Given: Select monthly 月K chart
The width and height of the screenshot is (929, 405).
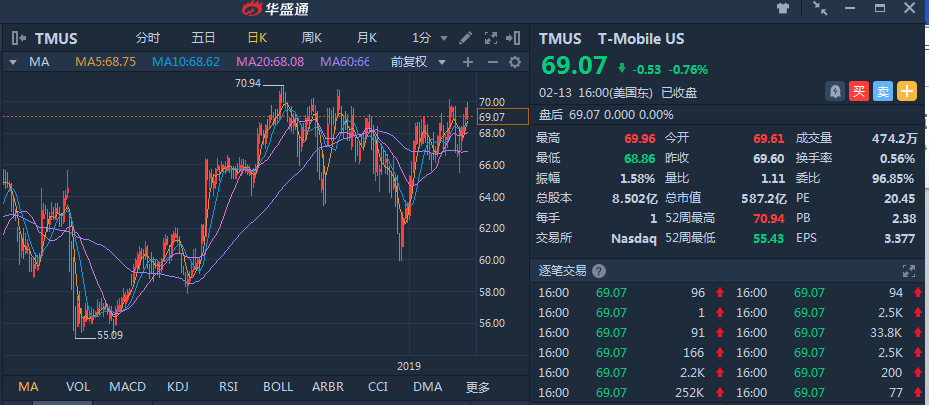Looking at the screenshot, I should [x=367, y=38].
